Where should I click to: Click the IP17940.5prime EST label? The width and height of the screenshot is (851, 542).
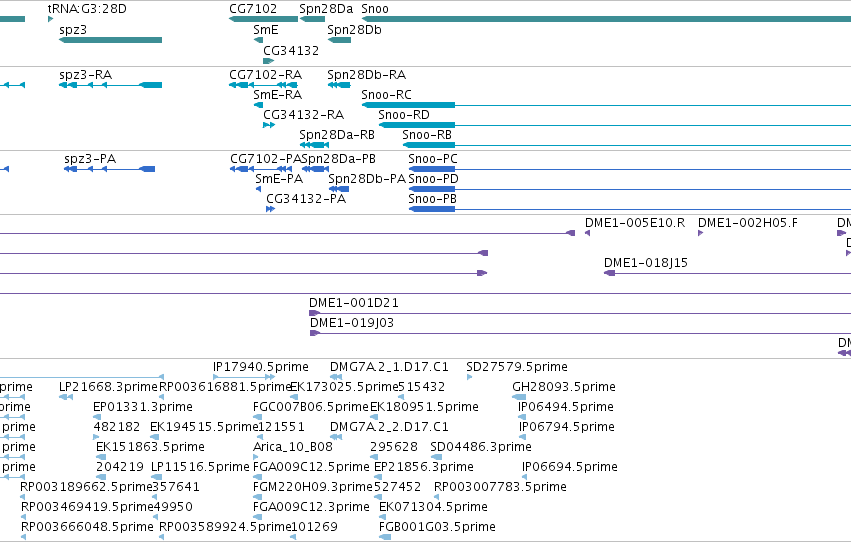coord(261,367)
